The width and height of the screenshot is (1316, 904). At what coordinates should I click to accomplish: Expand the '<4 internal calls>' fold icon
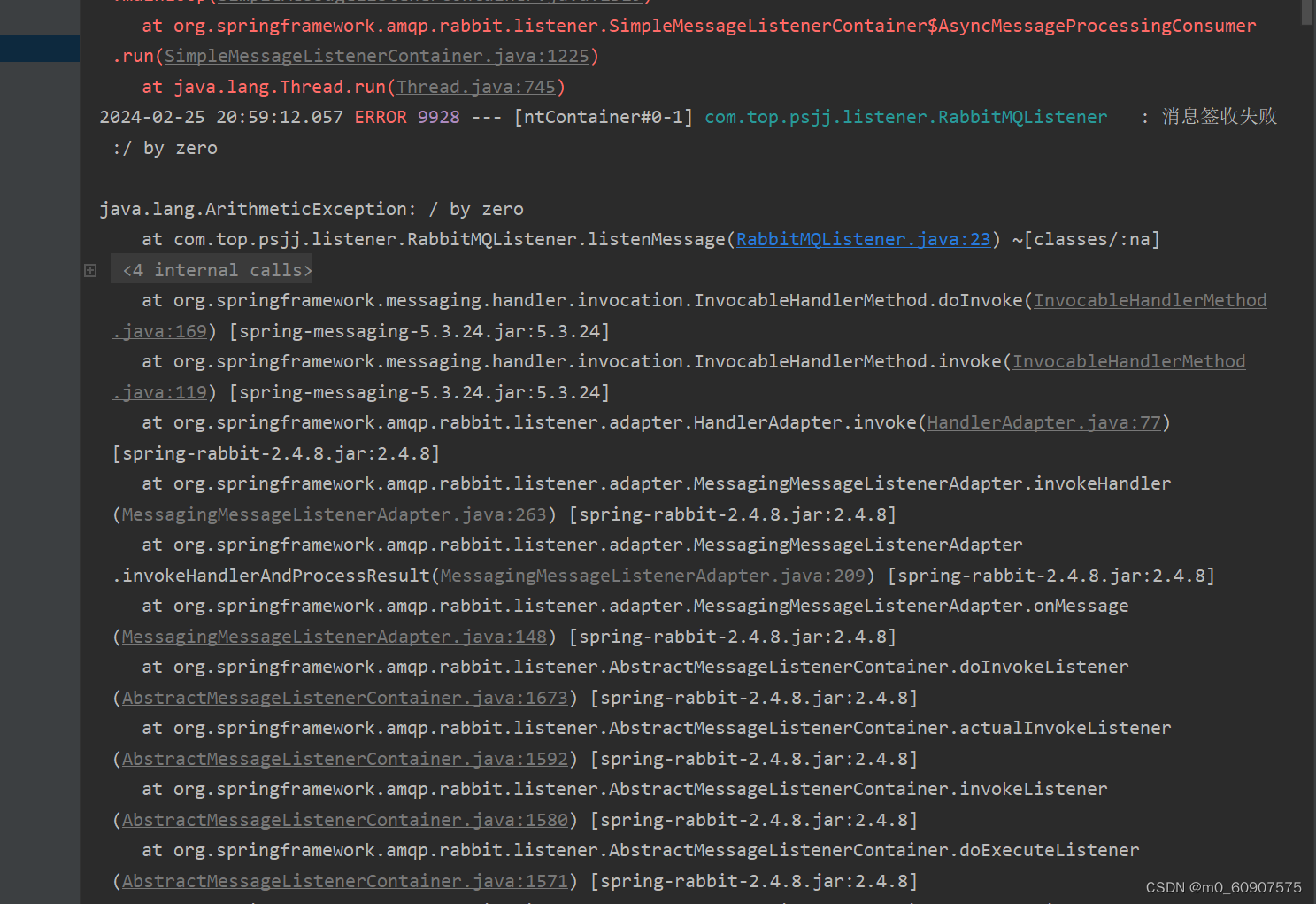(90, 270)
